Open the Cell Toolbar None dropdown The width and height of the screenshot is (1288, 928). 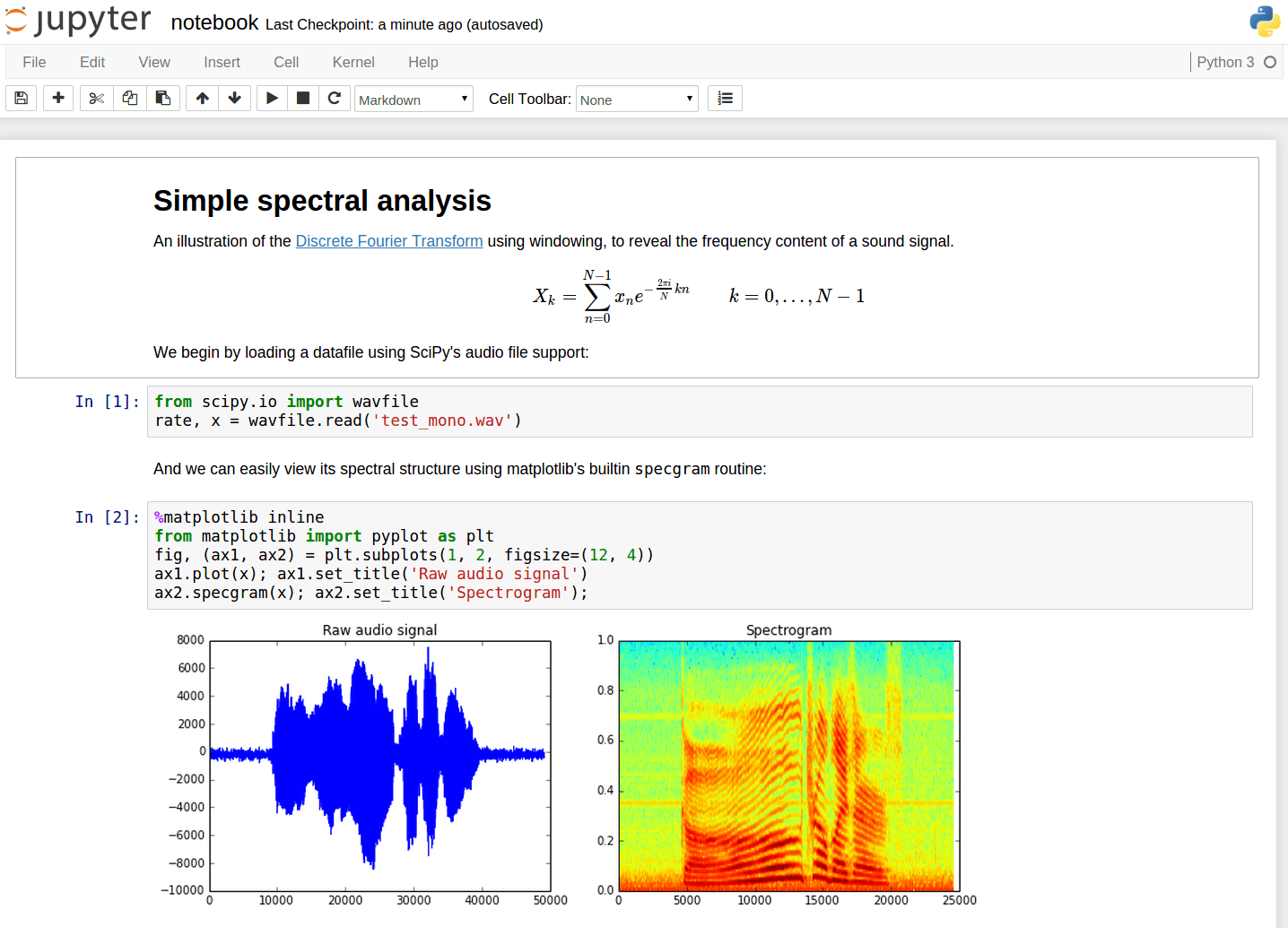click(x=637, y=99)
